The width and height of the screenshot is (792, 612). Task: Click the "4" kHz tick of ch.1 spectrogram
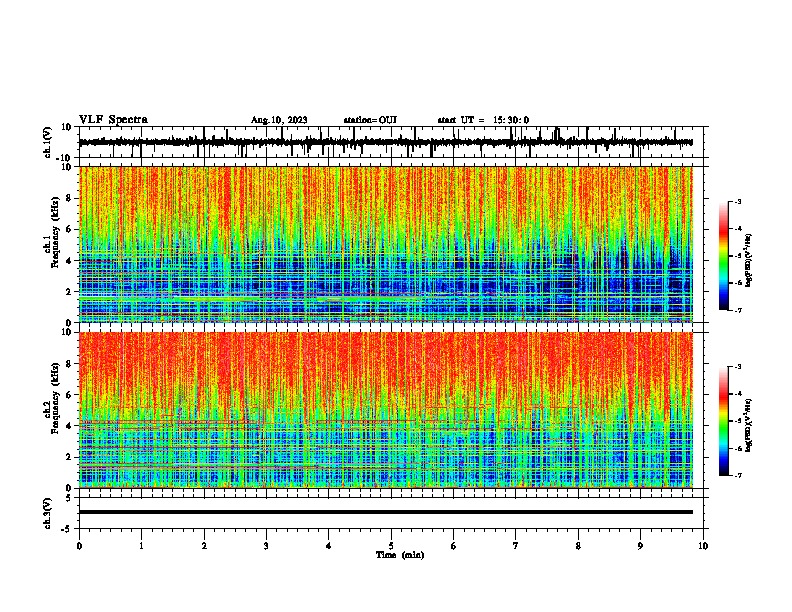coord(69,261)
